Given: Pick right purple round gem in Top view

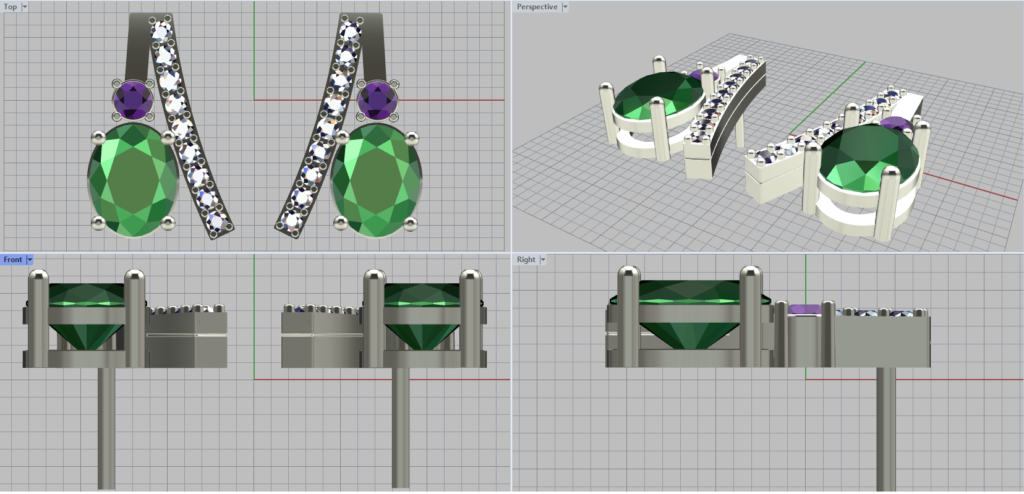Looking at the screenshot, I should [376, 99].
